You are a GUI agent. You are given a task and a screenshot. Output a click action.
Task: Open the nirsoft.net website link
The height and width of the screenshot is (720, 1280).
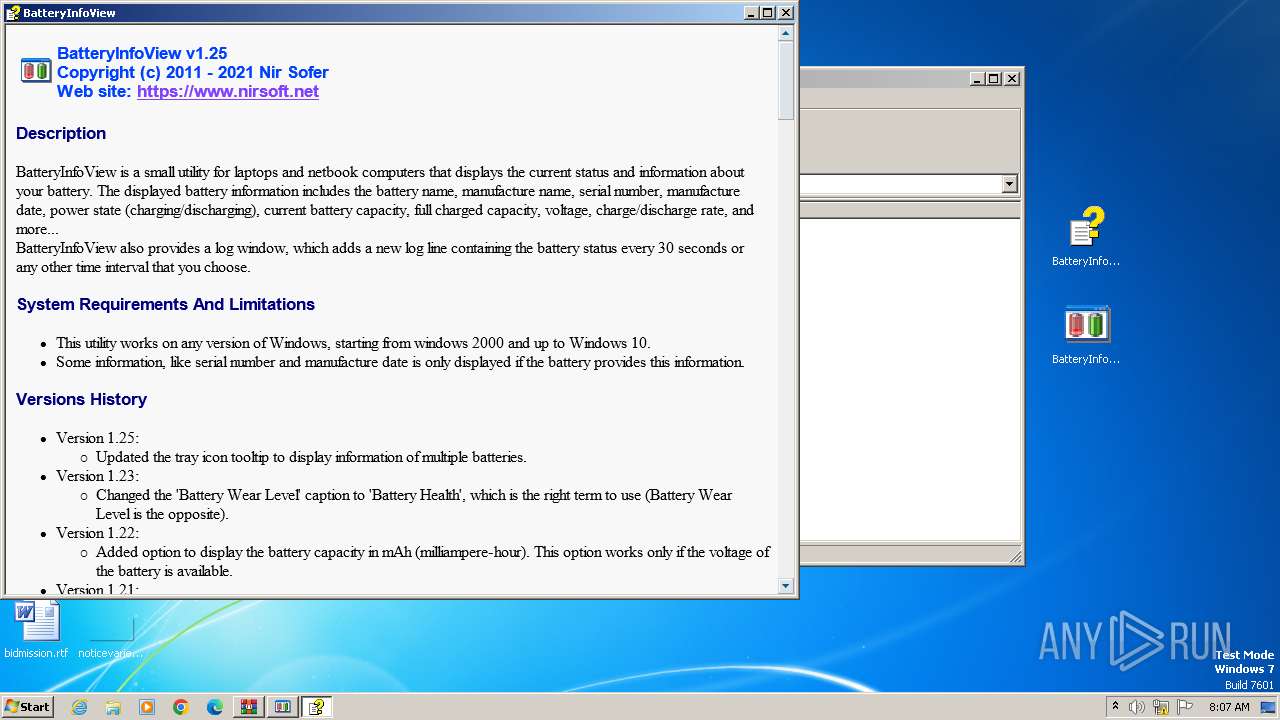228,91
